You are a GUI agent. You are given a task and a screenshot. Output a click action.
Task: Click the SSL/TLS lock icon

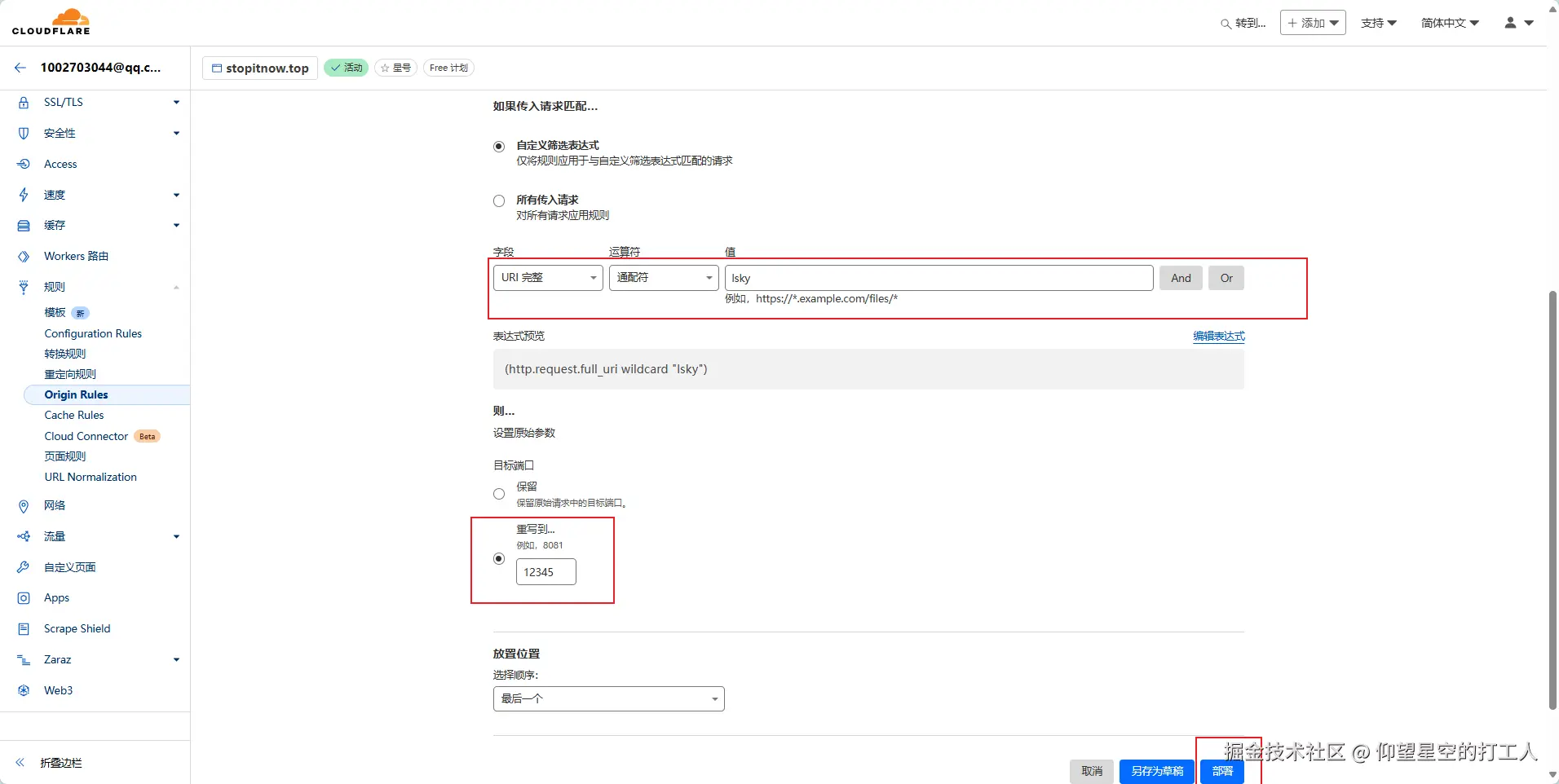pos(24,103)
